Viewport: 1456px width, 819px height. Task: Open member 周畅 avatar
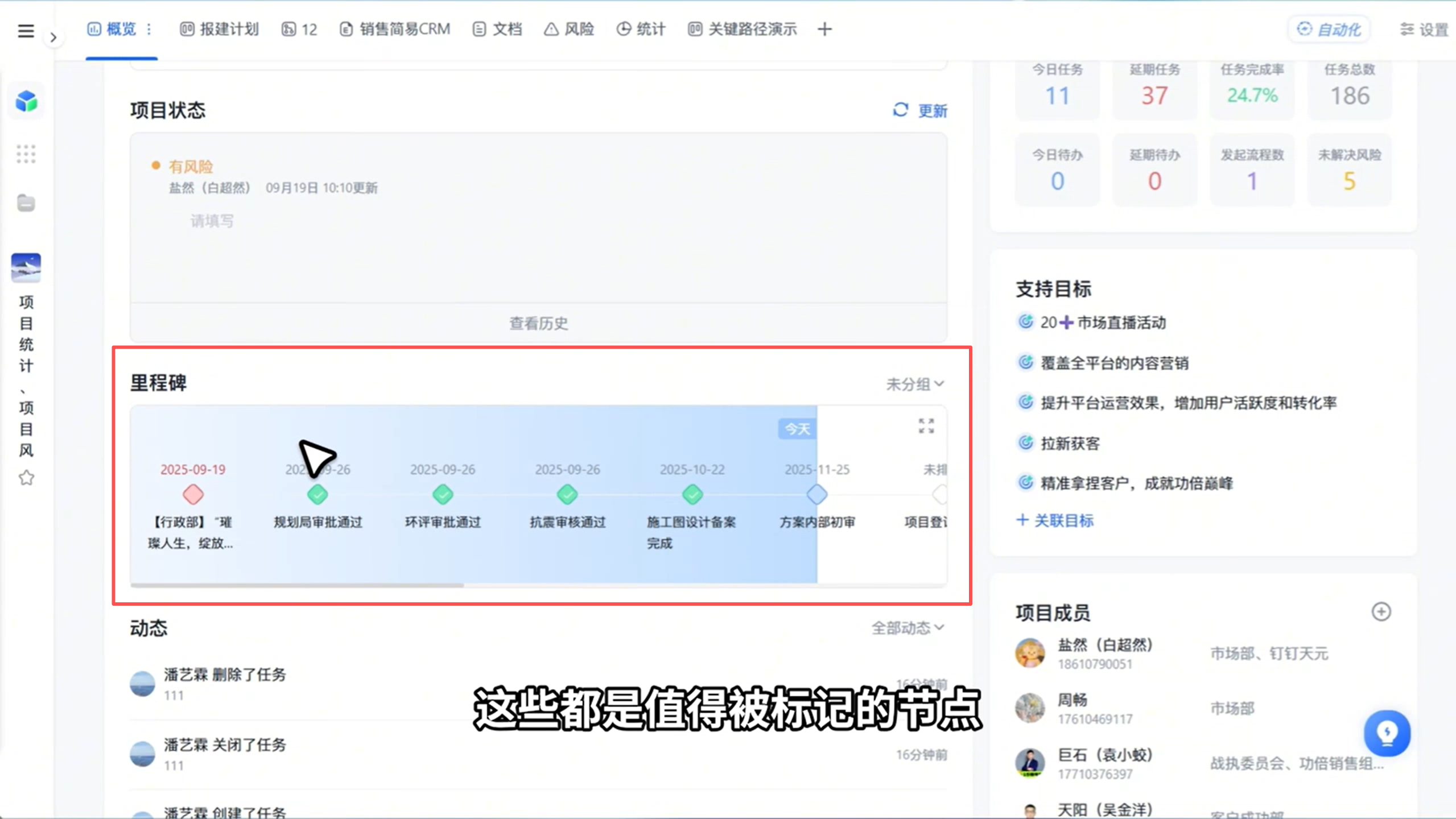1030,708
